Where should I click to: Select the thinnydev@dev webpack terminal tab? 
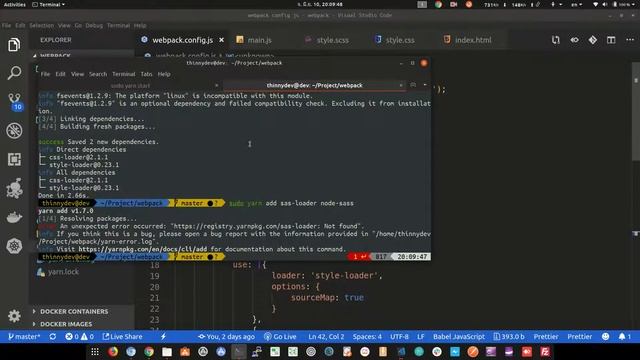[x=314, y=86]
